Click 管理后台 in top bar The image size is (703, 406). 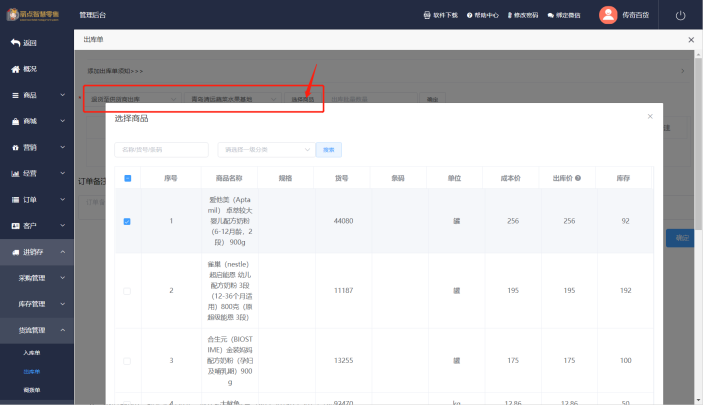[x=93, y=15]
